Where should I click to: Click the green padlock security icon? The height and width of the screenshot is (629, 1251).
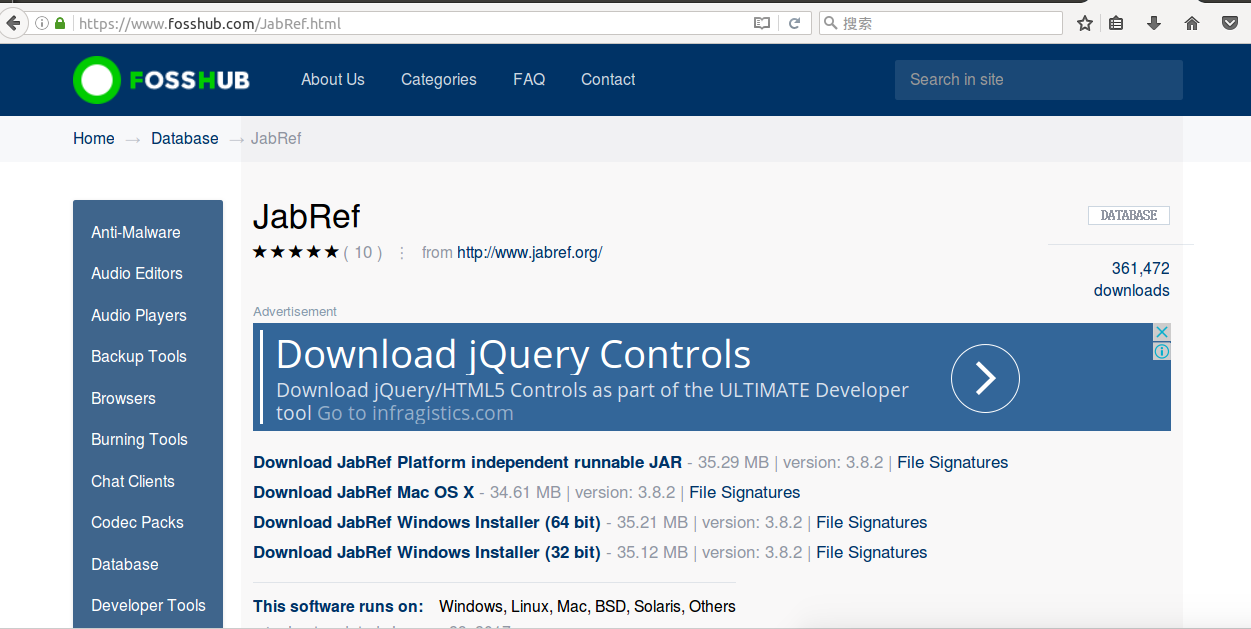60,23
